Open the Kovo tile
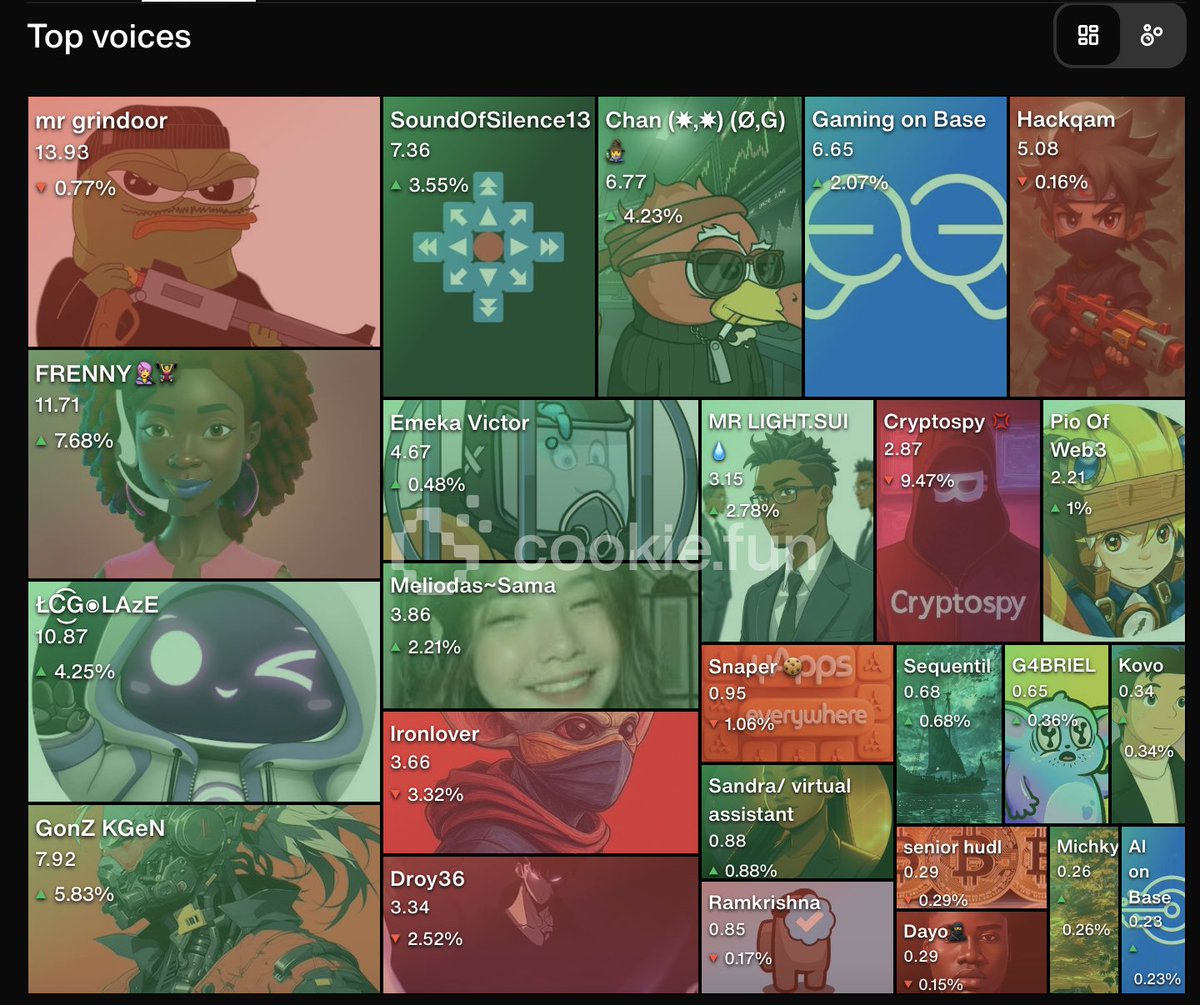The width and height of the screenshot is (1200, 1005). pos(1148,734)
